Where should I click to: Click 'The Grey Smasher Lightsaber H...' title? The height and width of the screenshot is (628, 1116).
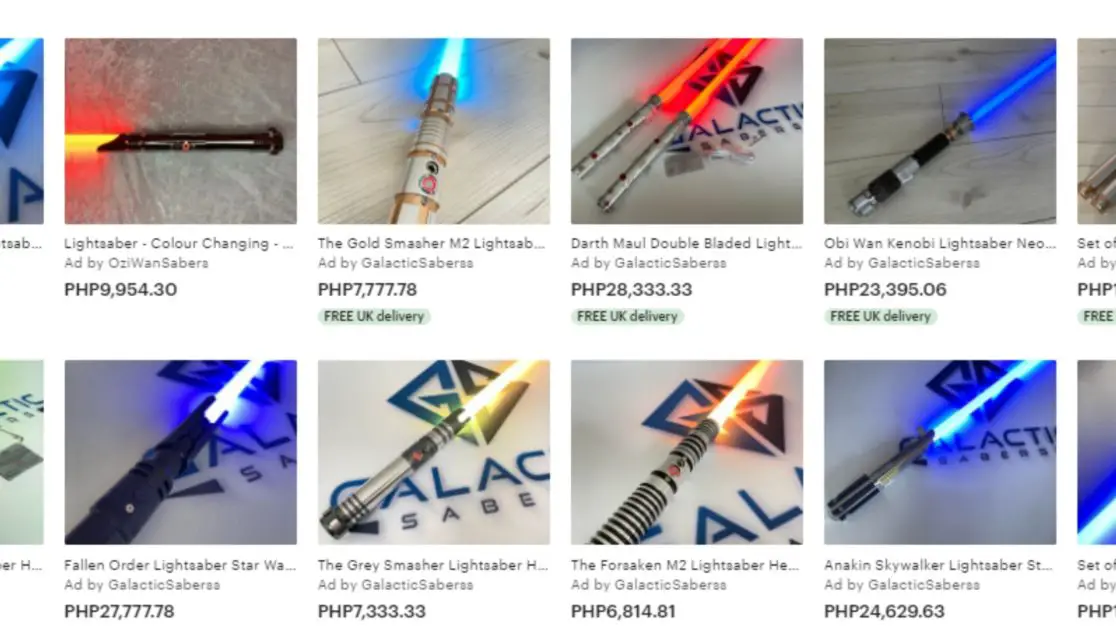pos(433,565)
